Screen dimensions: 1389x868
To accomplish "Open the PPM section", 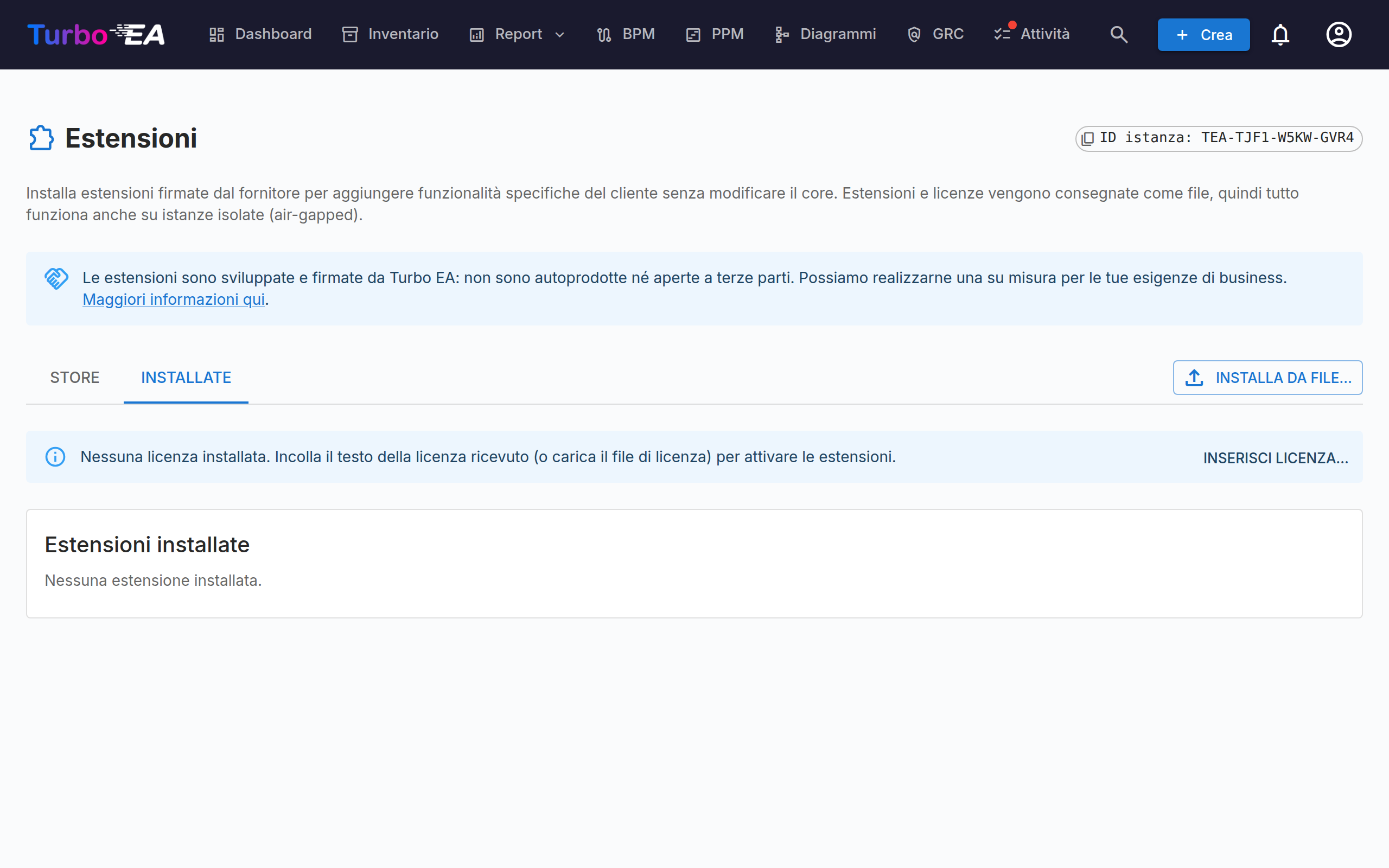I will click(x=715, y=34).
